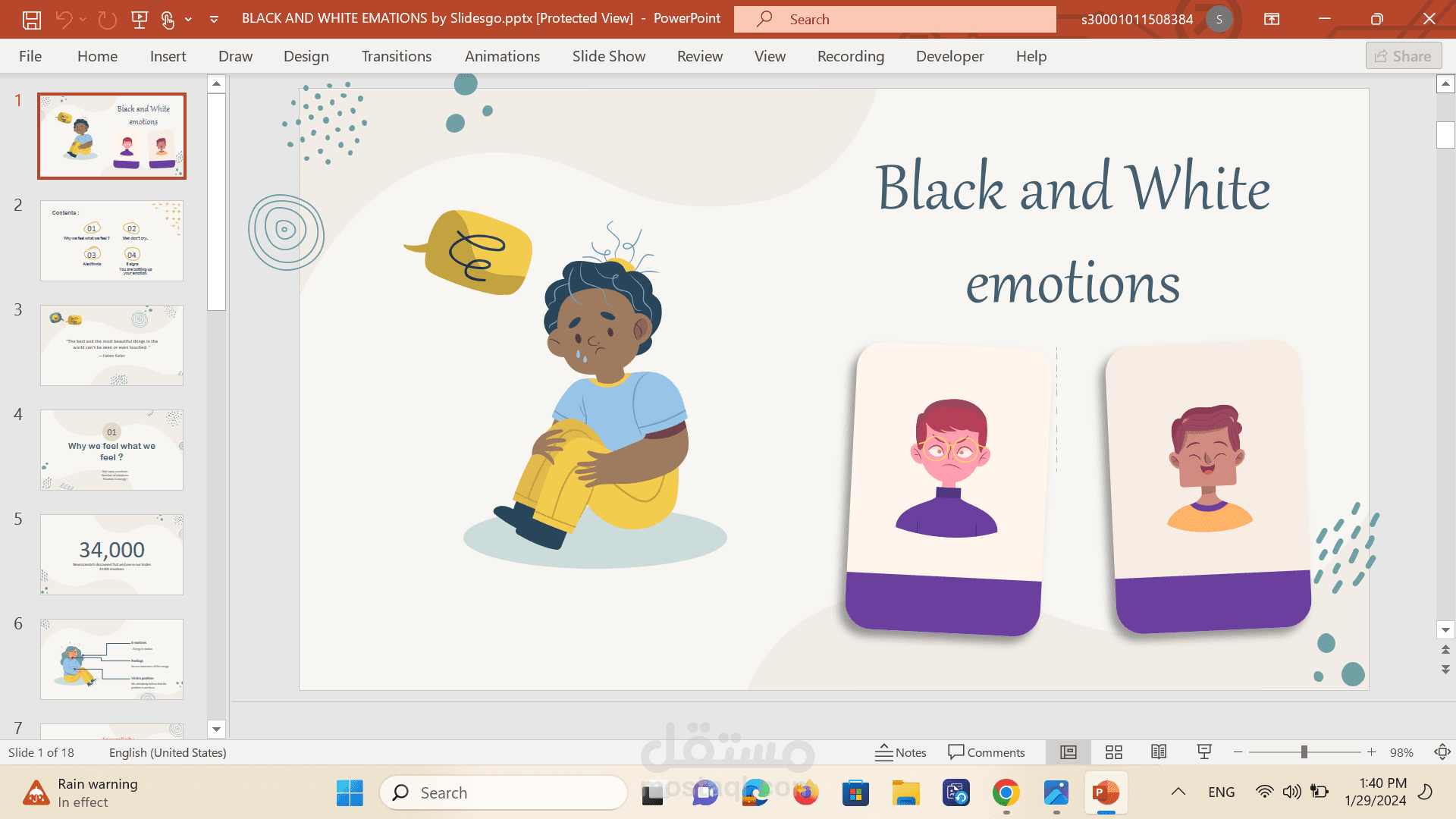Click the zoom slider handle
Image resolution: width=1456 pixels, height=819 pixels.
pos(1304,752)
